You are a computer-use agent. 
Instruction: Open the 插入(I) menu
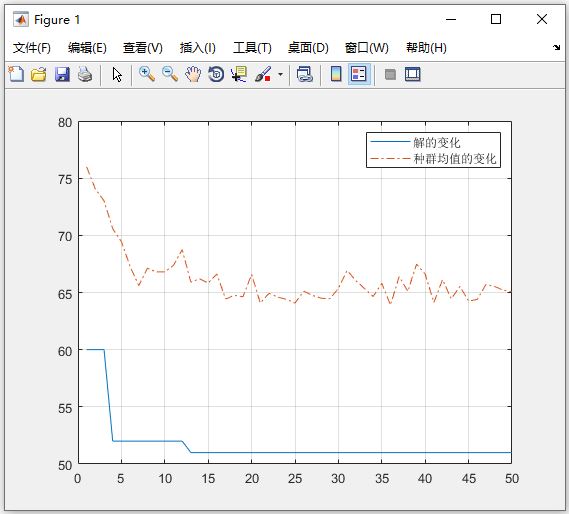[x=197, y=48]
